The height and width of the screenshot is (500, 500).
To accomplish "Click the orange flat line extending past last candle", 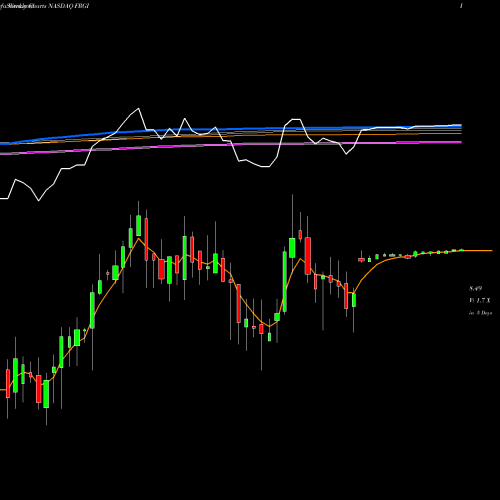I will point(477,250).
